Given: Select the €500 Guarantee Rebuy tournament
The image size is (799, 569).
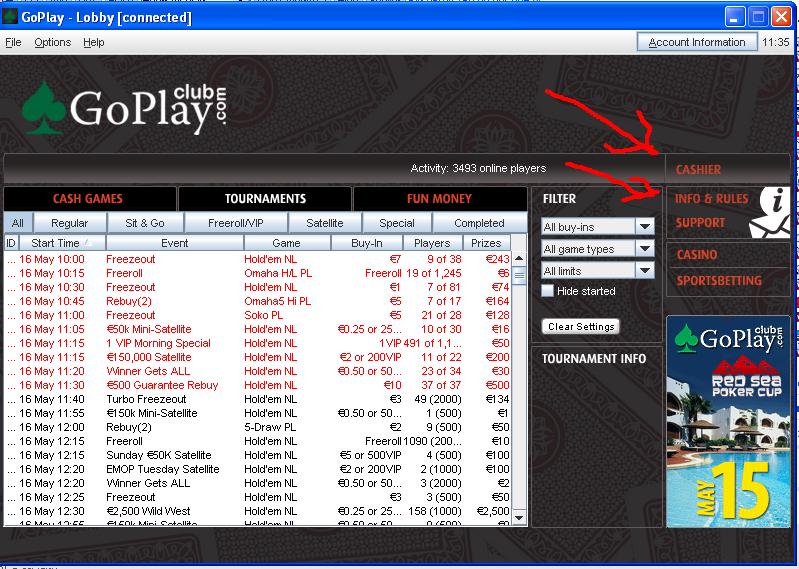Looking at the screenshot, I should point(257,385).
